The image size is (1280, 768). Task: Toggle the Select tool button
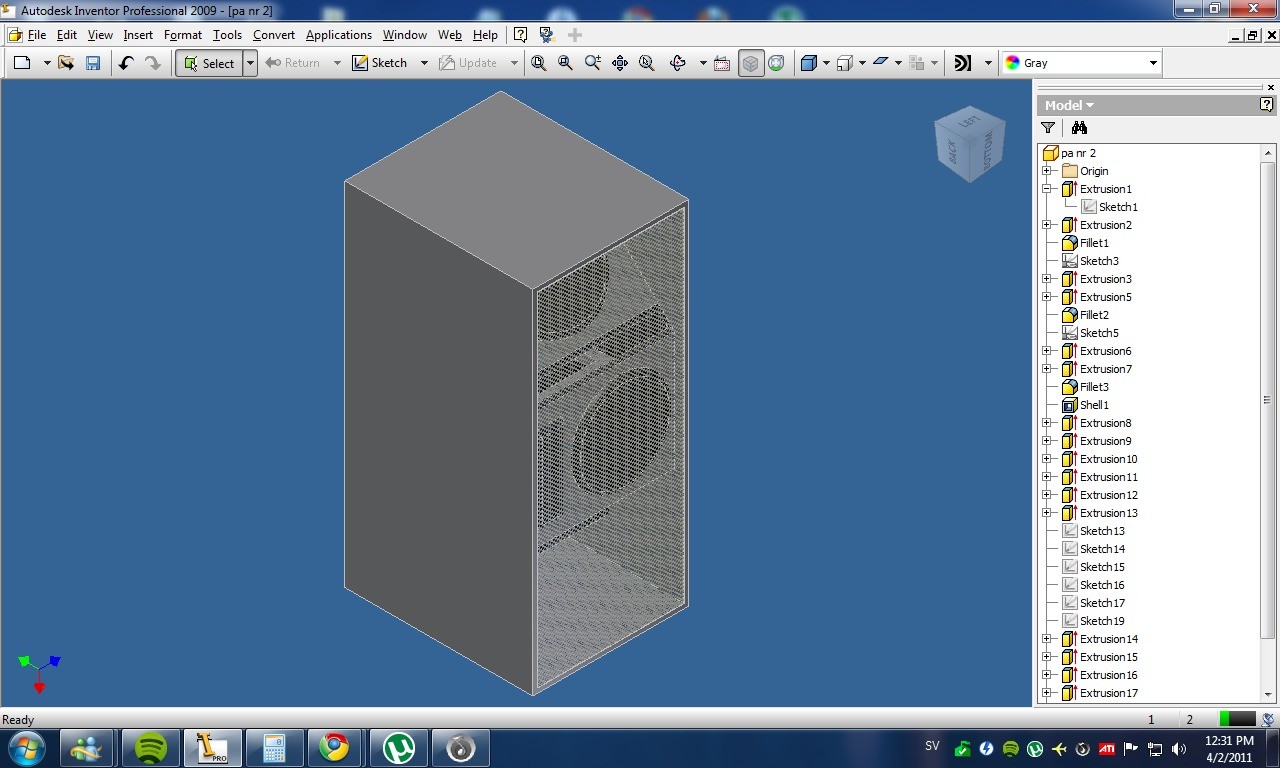(209, 63)
